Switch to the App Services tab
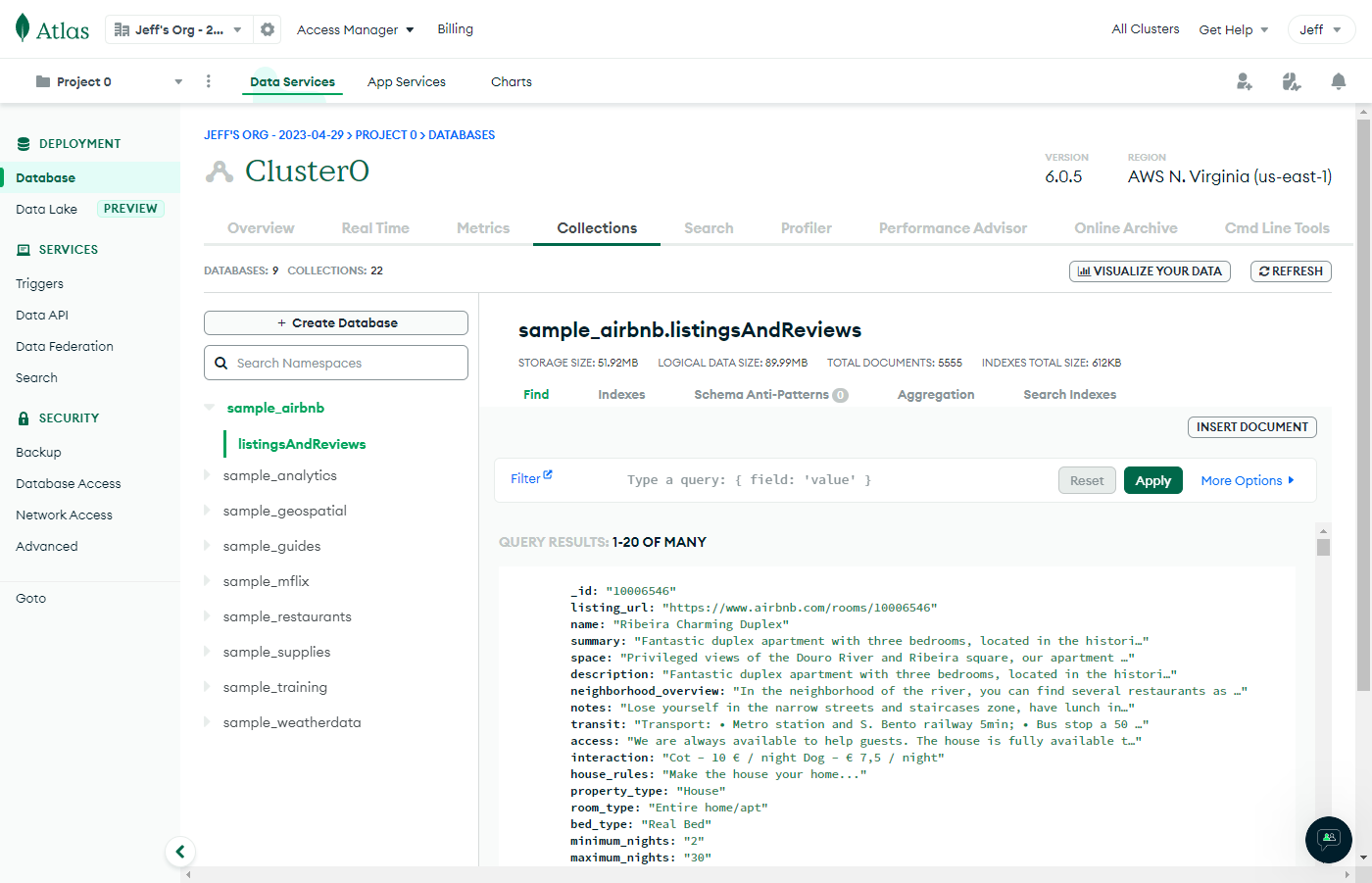1372x883 pixels. (407, 81)
